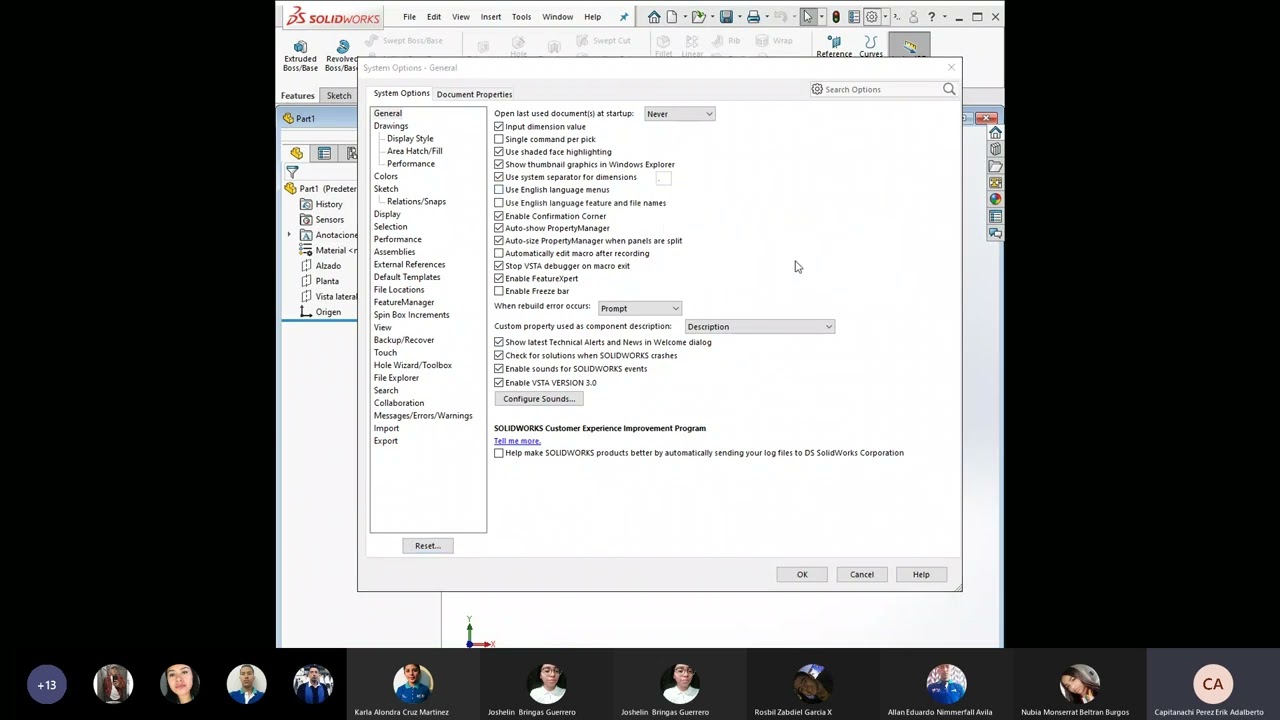1280x720 pixels.
Task: Create a new document with New icon
Action: [672, 17]
